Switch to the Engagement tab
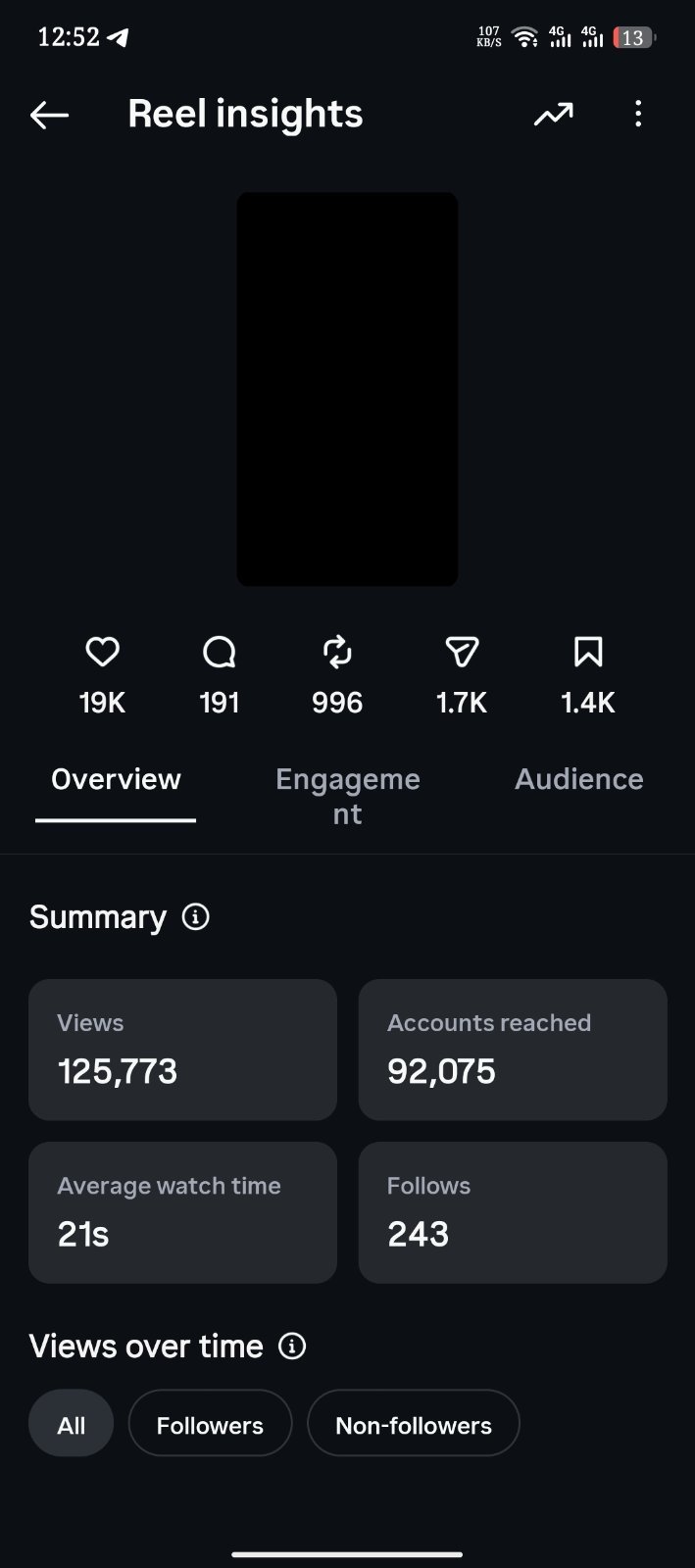 point(347,796)
